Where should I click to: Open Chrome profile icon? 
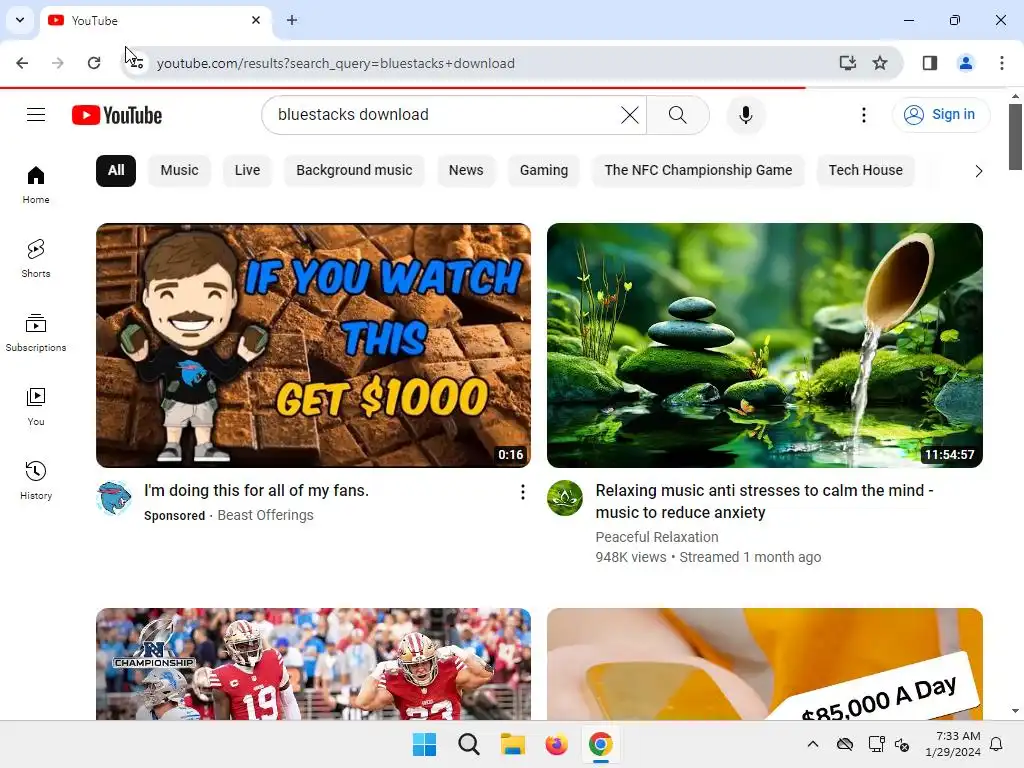pos(965,63)
